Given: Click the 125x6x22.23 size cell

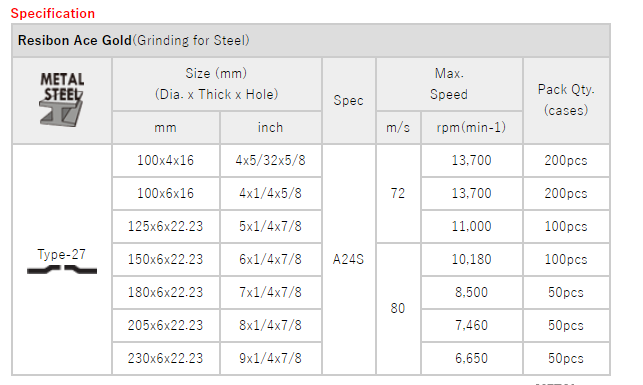Looking at the screenshot, I should pos(165,226).
